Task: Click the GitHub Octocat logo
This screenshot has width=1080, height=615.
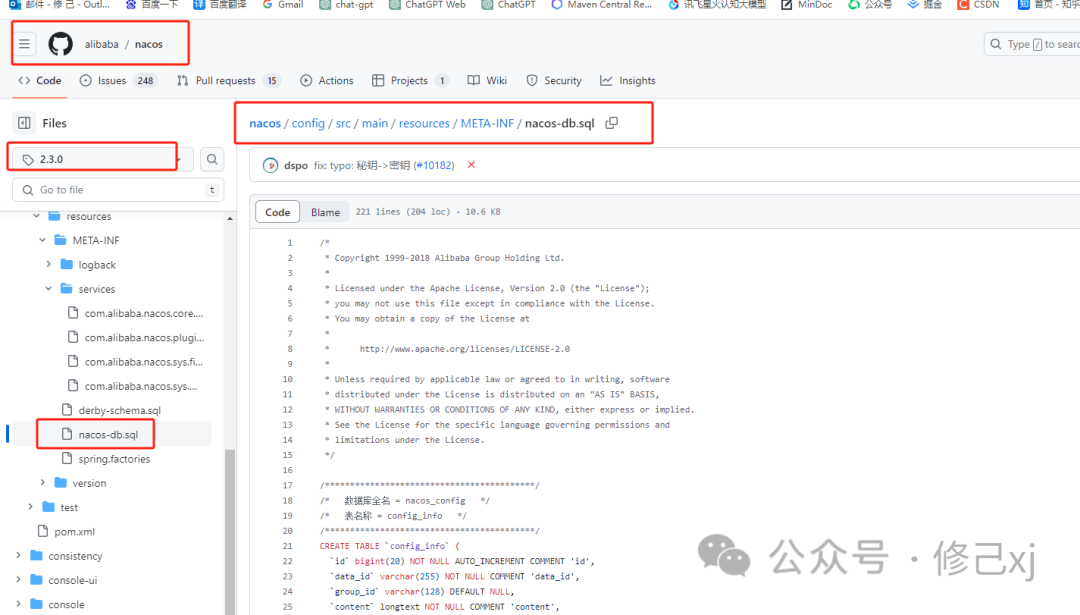Action: pyautogui.click(x=61, y=44)
